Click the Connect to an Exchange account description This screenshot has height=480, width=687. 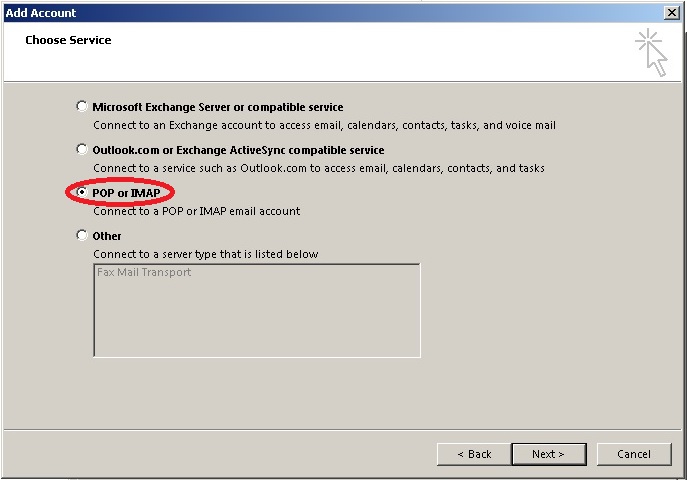point(324,125)
